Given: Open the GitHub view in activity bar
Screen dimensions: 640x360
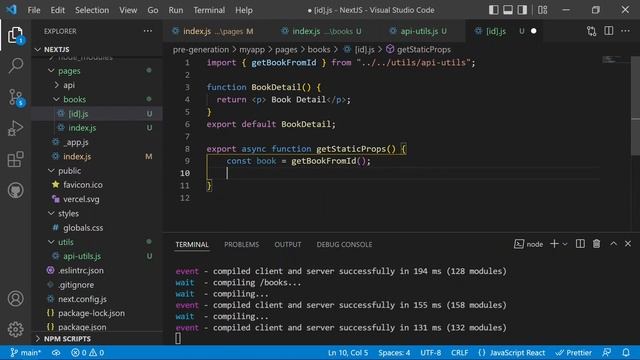Looking at the screenshot, I should (x=16, y=190).
